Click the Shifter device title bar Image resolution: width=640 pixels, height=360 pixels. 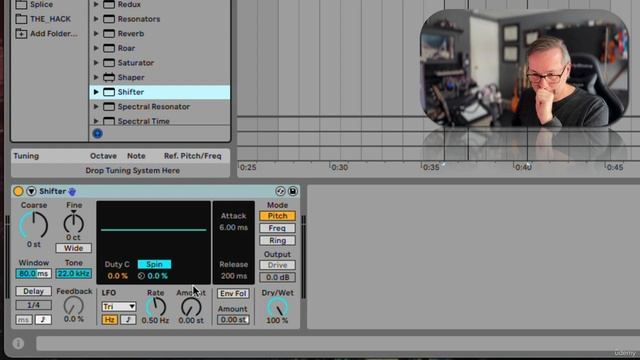point(155,191)
